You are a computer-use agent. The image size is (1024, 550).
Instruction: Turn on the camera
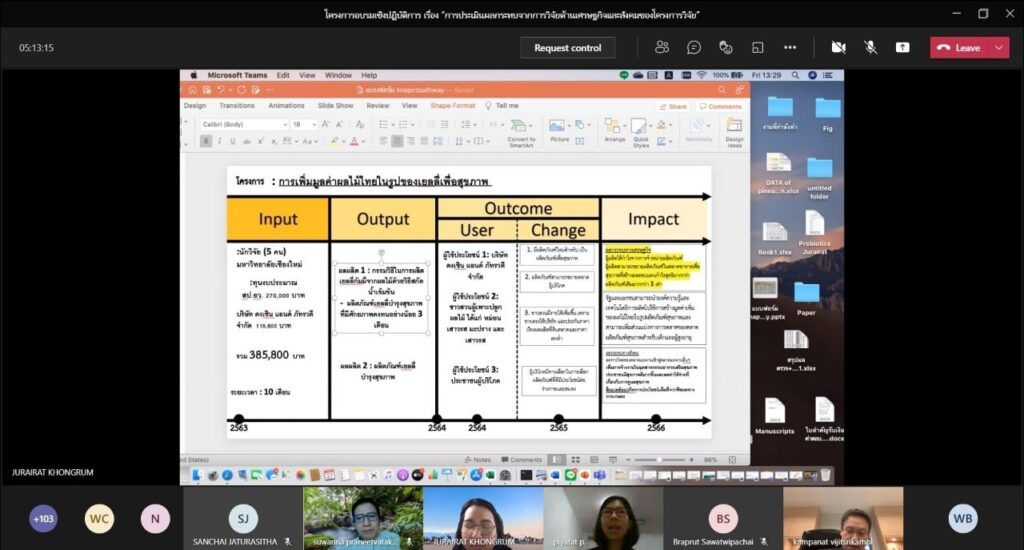[838, 47]
